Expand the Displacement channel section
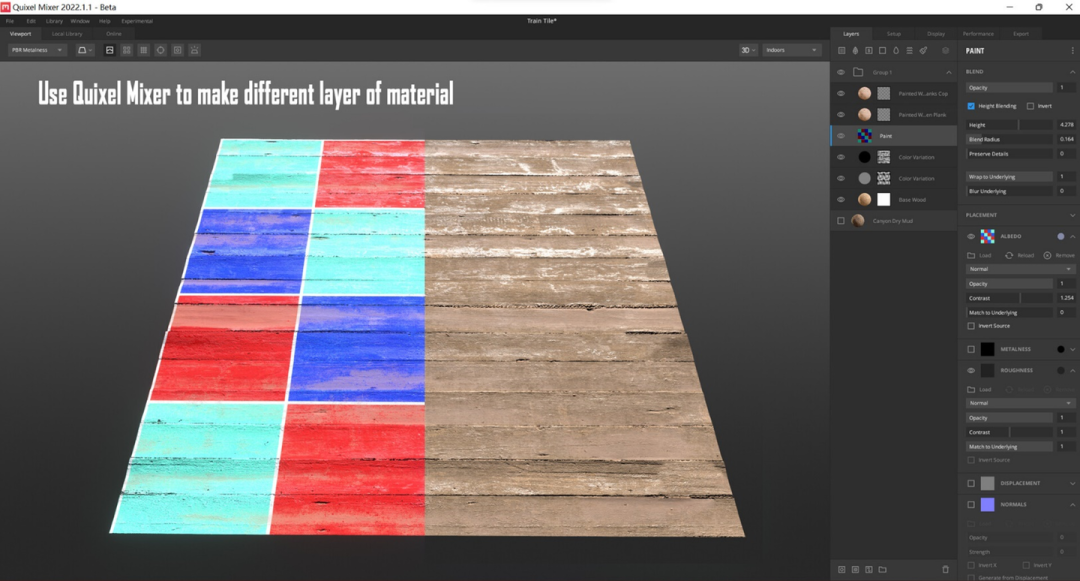 click(1072, 484)
